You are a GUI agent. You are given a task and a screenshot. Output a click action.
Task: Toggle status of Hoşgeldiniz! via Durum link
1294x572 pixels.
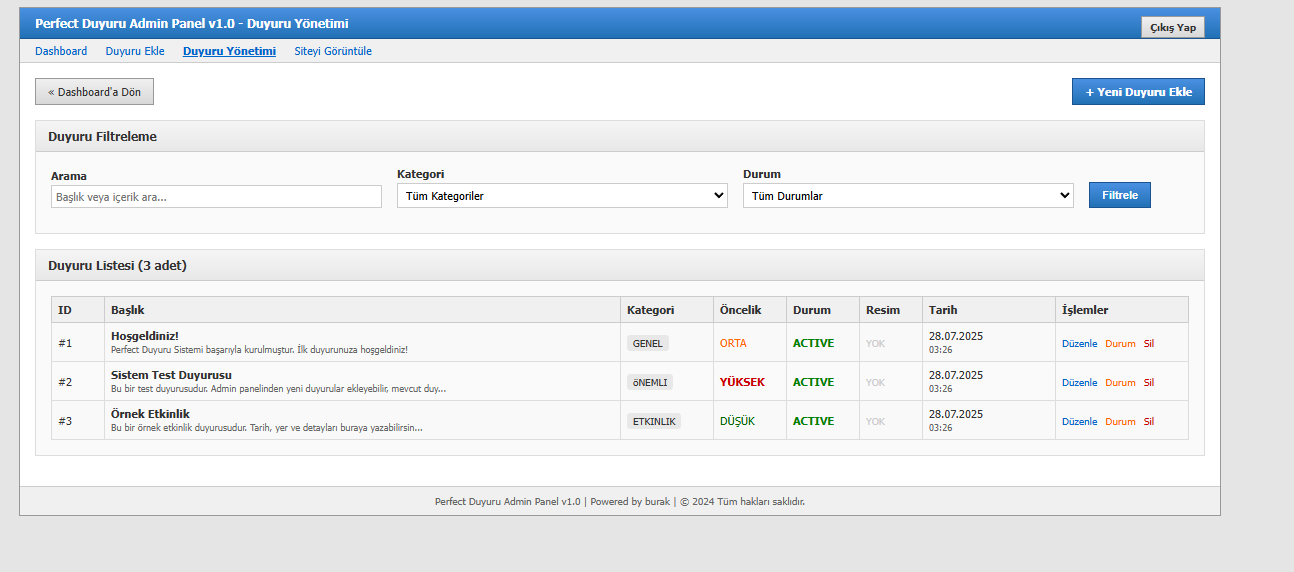point(1120,343)
